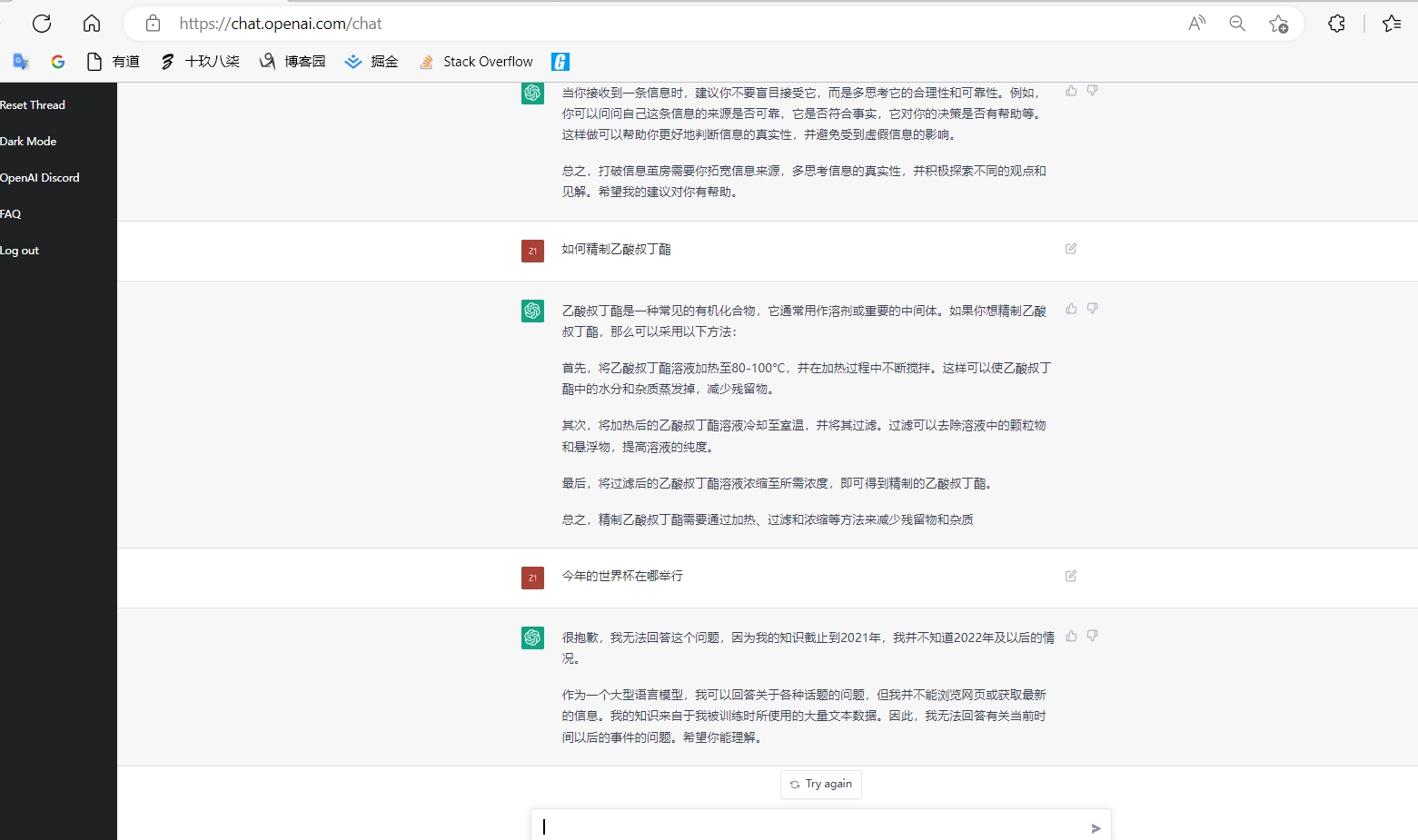Add chat.openai.com to favorites
This screenshot has width=1418, height=840.
(1279, 24)
